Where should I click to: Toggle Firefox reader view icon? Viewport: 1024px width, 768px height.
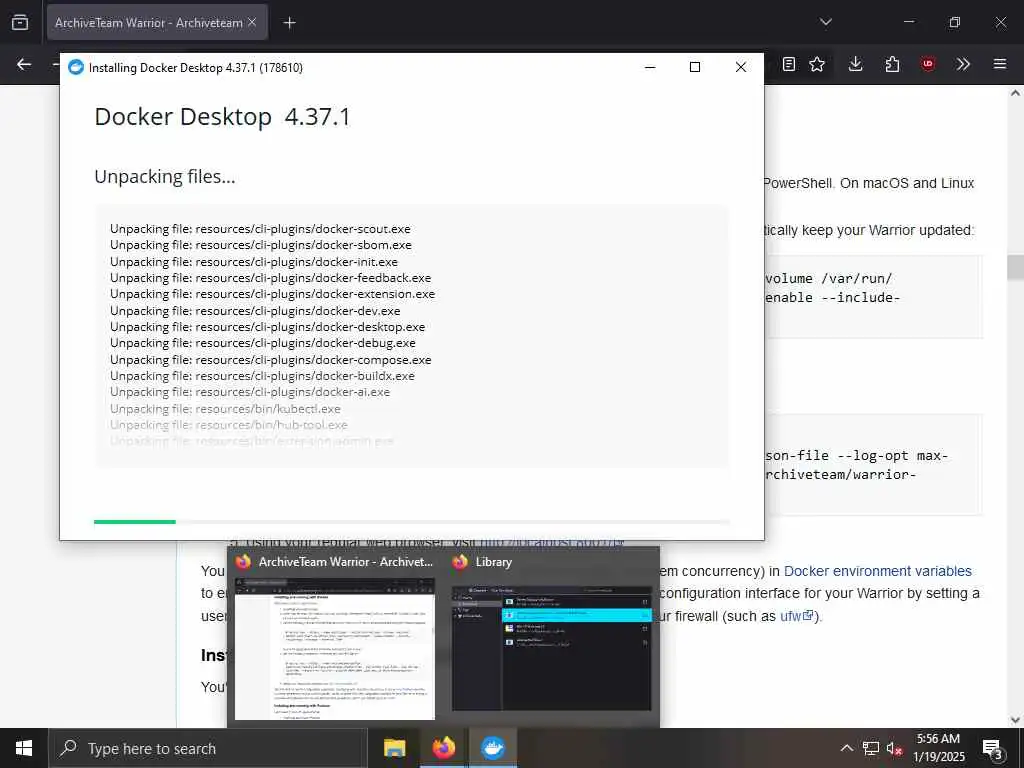pyautogui.click(x=789, y=64)
